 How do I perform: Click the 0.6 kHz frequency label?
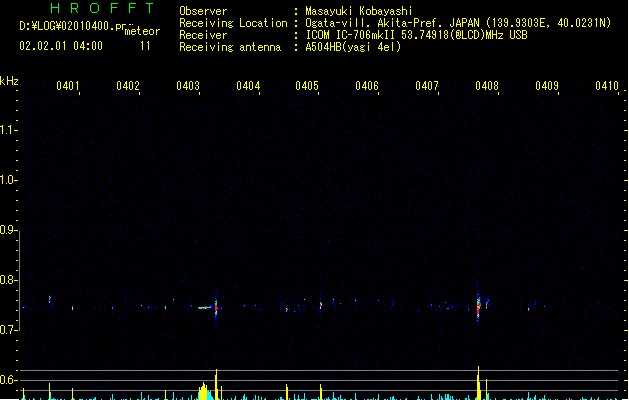point(8,380)
